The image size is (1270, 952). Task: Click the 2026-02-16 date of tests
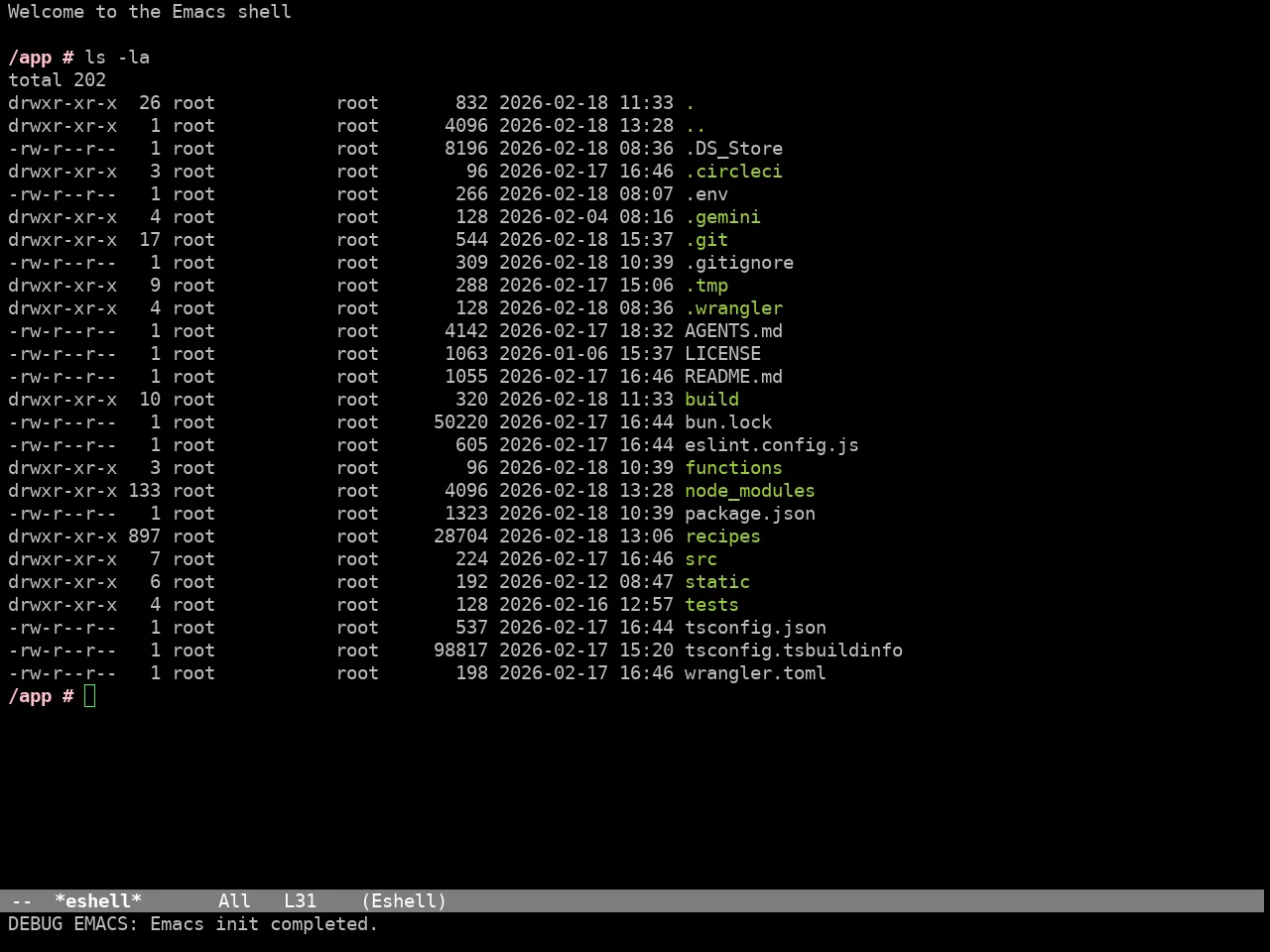(554, 605)
